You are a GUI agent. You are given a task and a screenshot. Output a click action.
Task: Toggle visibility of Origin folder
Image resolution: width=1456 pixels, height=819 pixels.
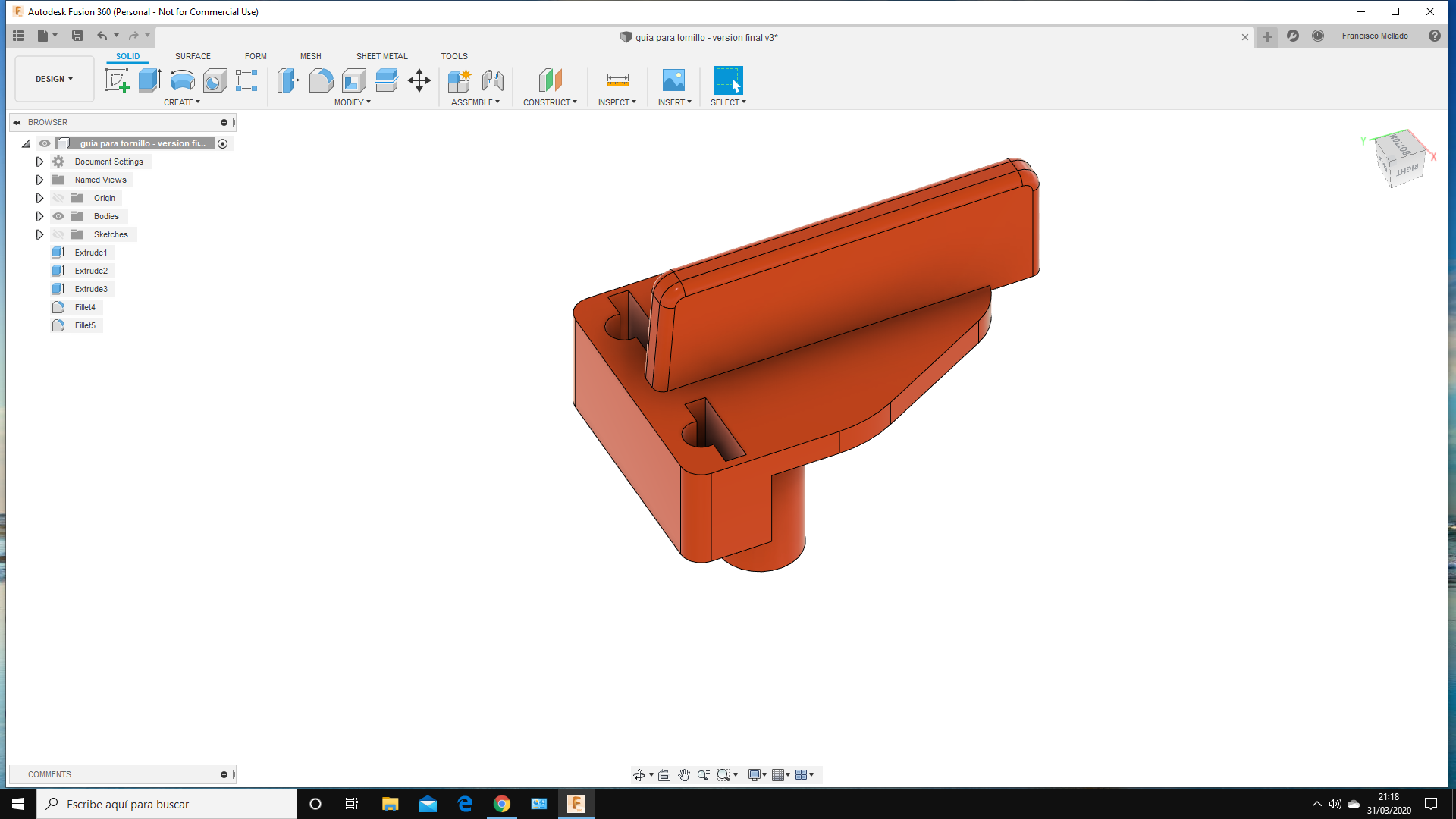(58, 198)
